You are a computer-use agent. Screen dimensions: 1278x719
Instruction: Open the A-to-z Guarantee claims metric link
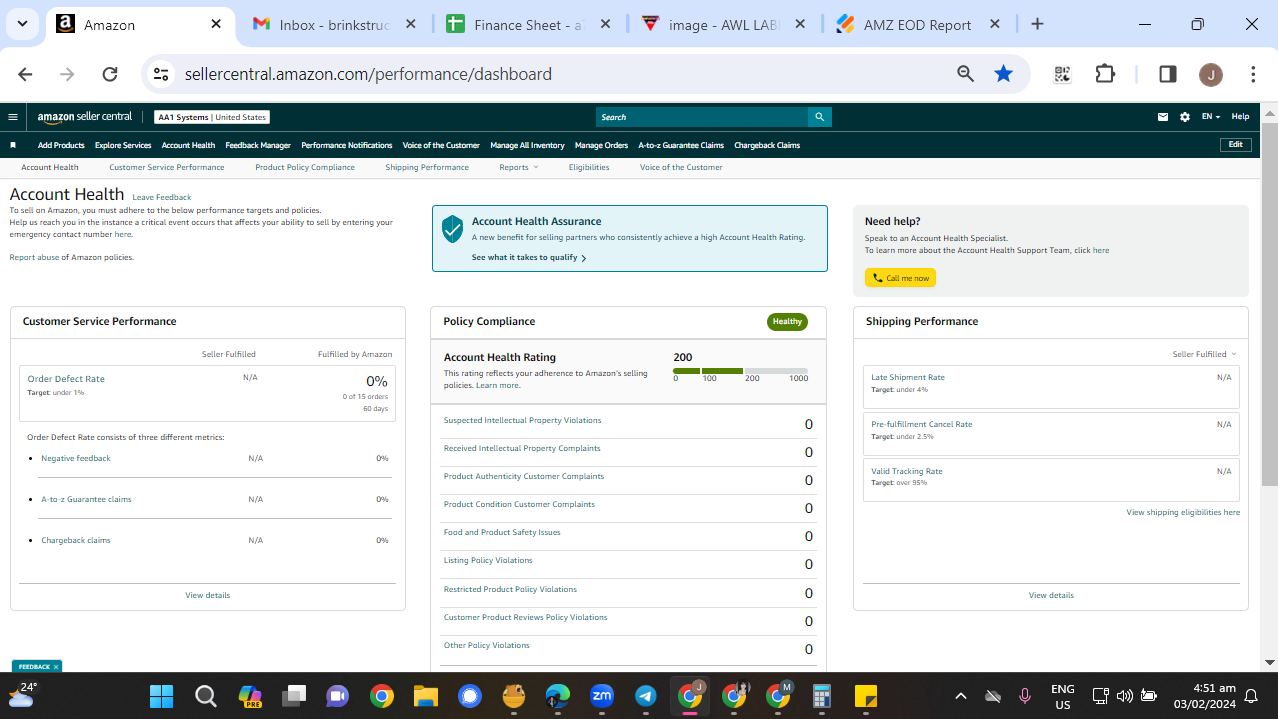(86, 499)
